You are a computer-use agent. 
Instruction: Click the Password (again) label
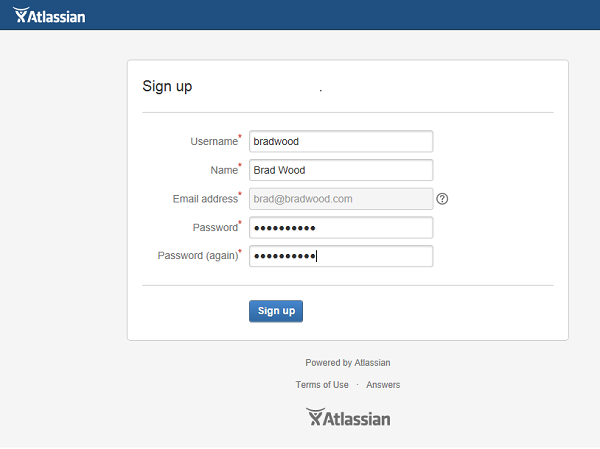pyautogui.click(x=197, y=256)
